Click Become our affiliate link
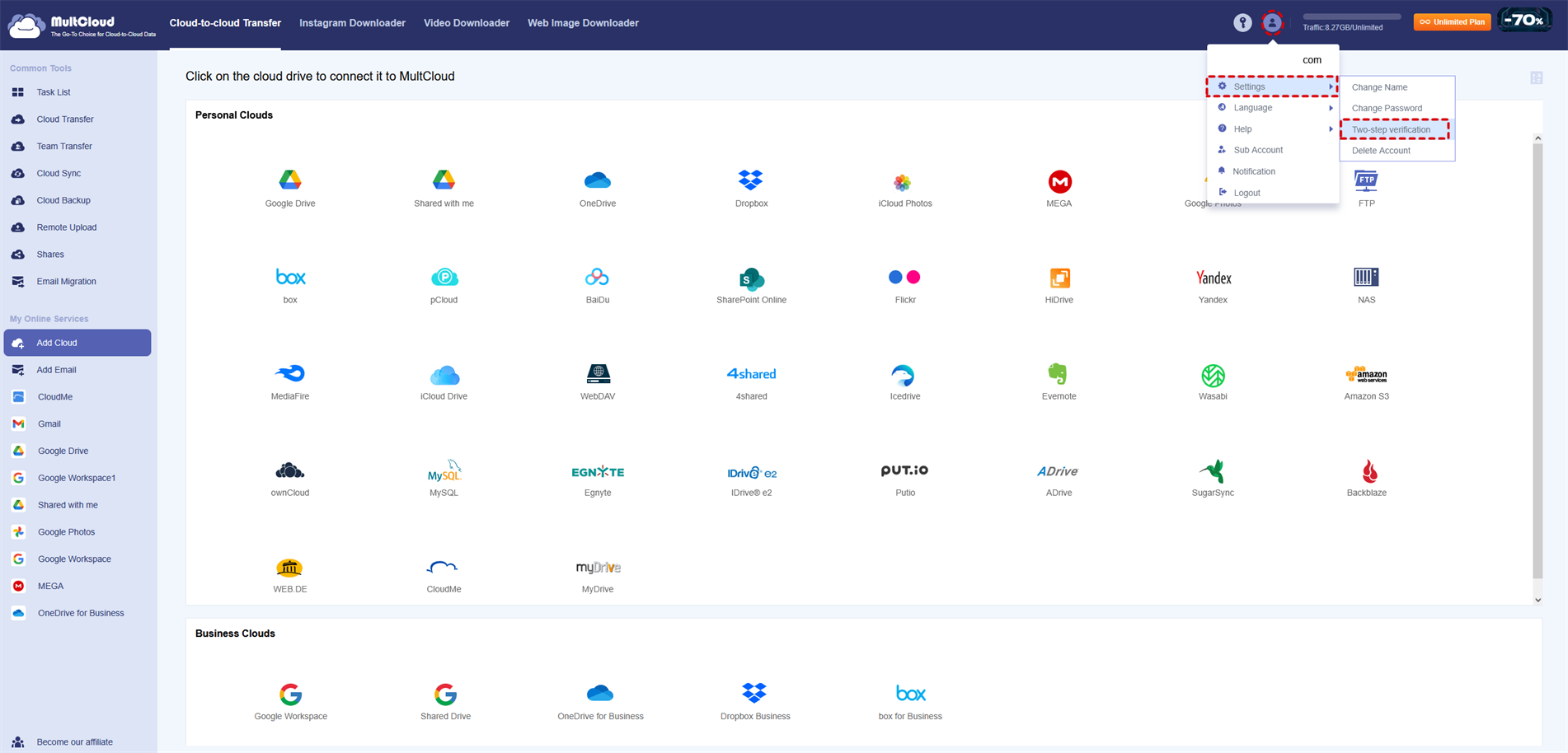This screenshot has width=1568, height=753. (74, 742)
